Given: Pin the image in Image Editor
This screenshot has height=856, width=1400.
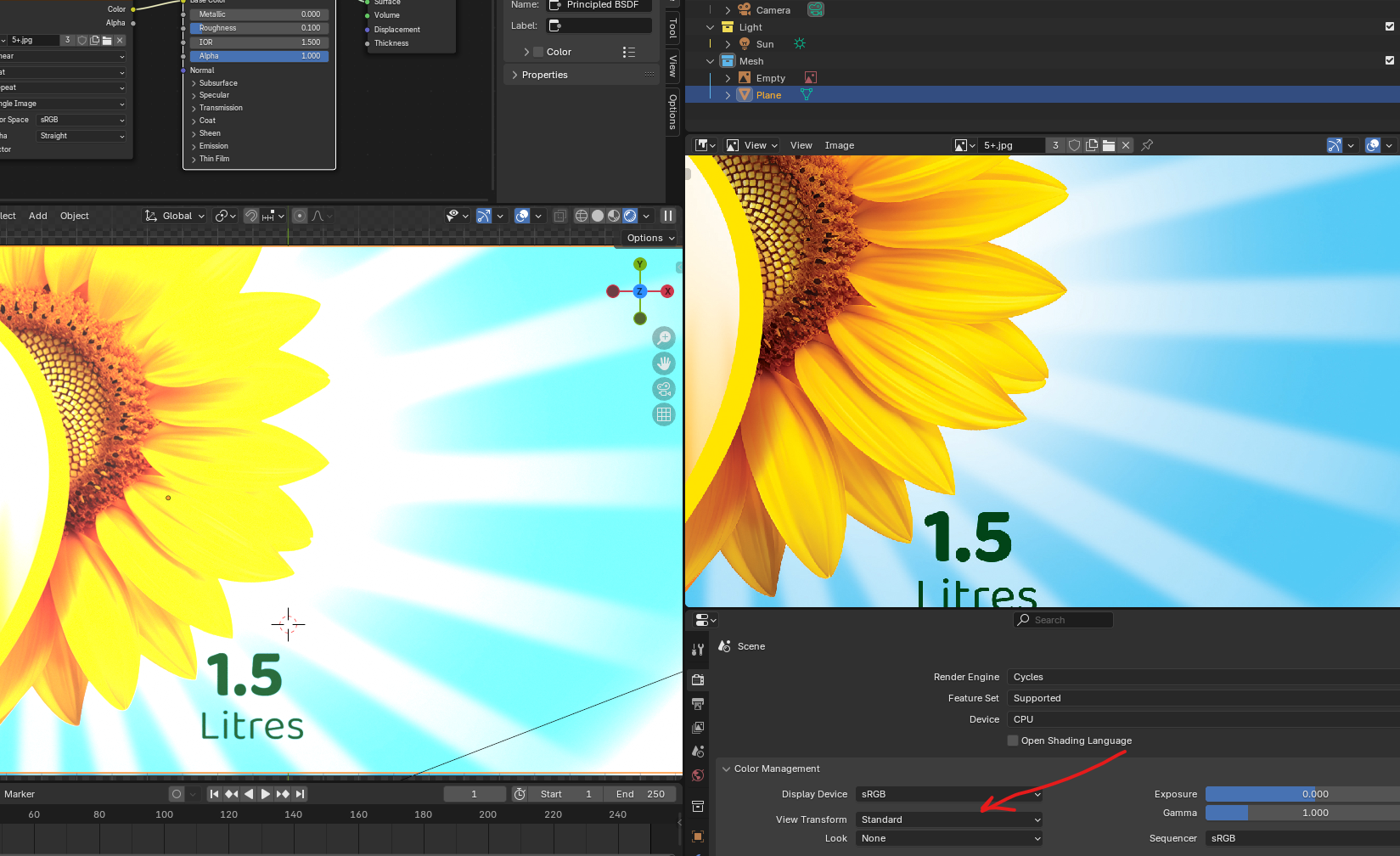Looking at the screenshot, I should click(x=1147, y=145).
